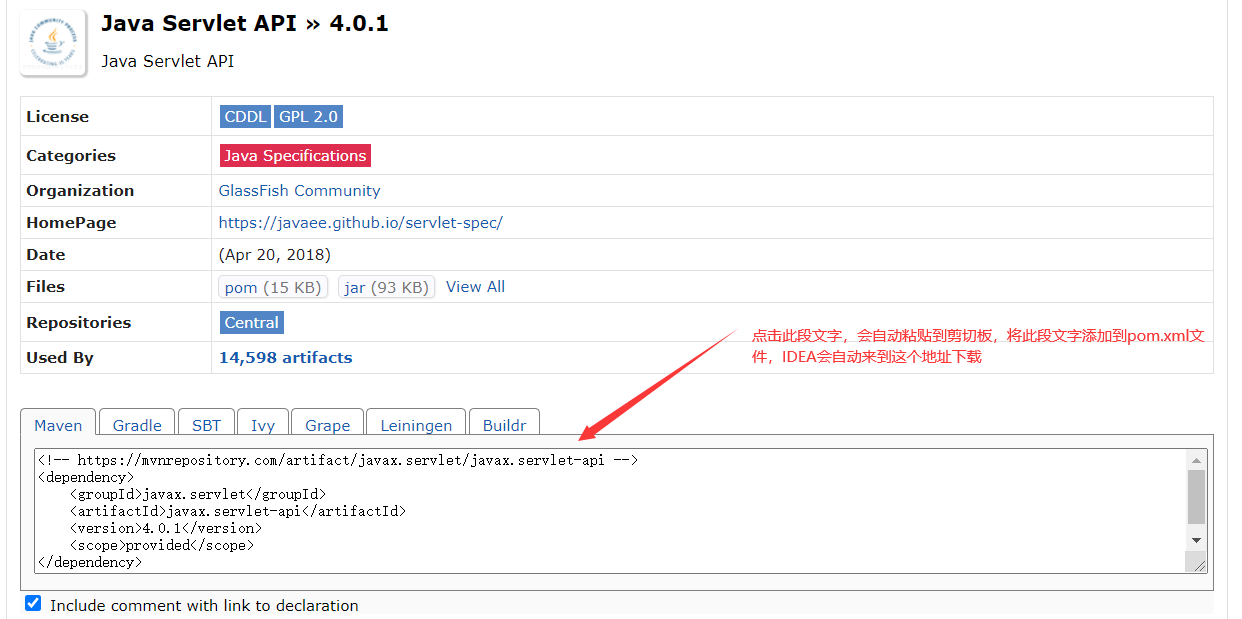Switch to the Gradle tab
The width and height of the screenshot is (1242, 619).
pos(137,424)
